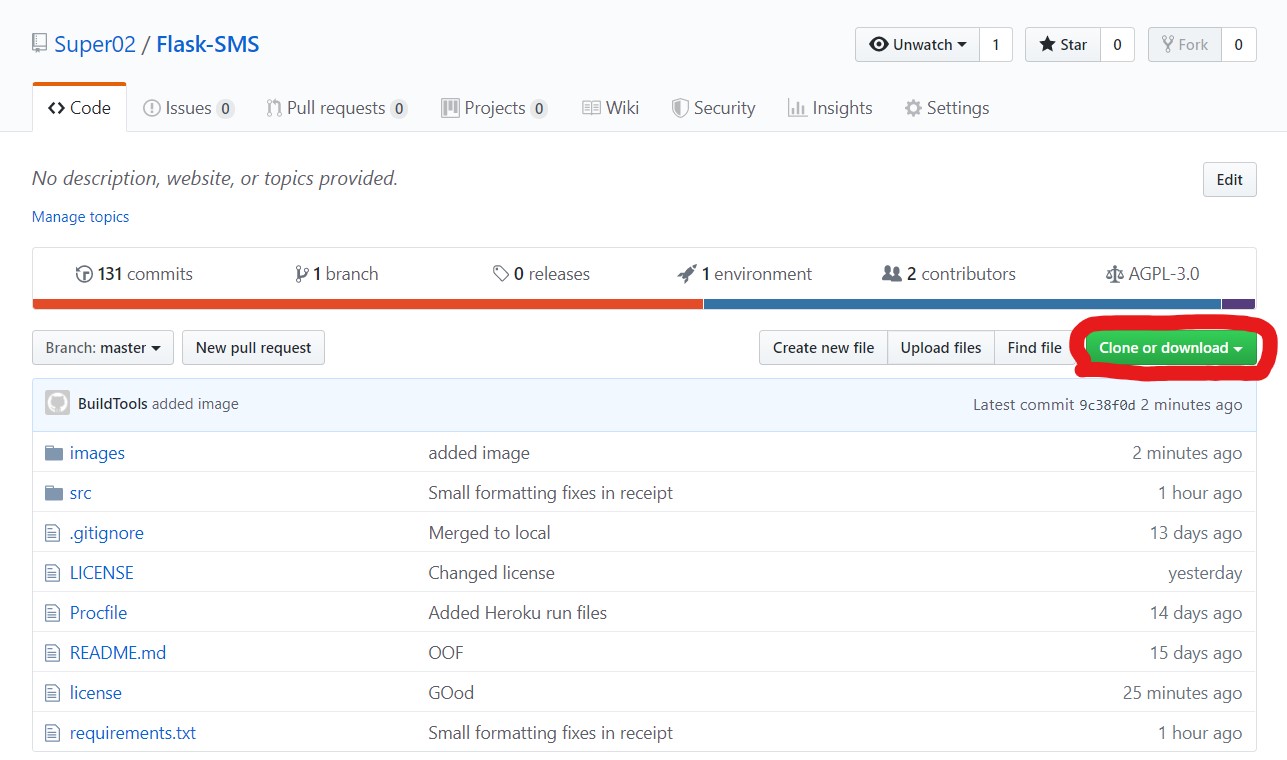Click Upload files button

coord(941,348)
